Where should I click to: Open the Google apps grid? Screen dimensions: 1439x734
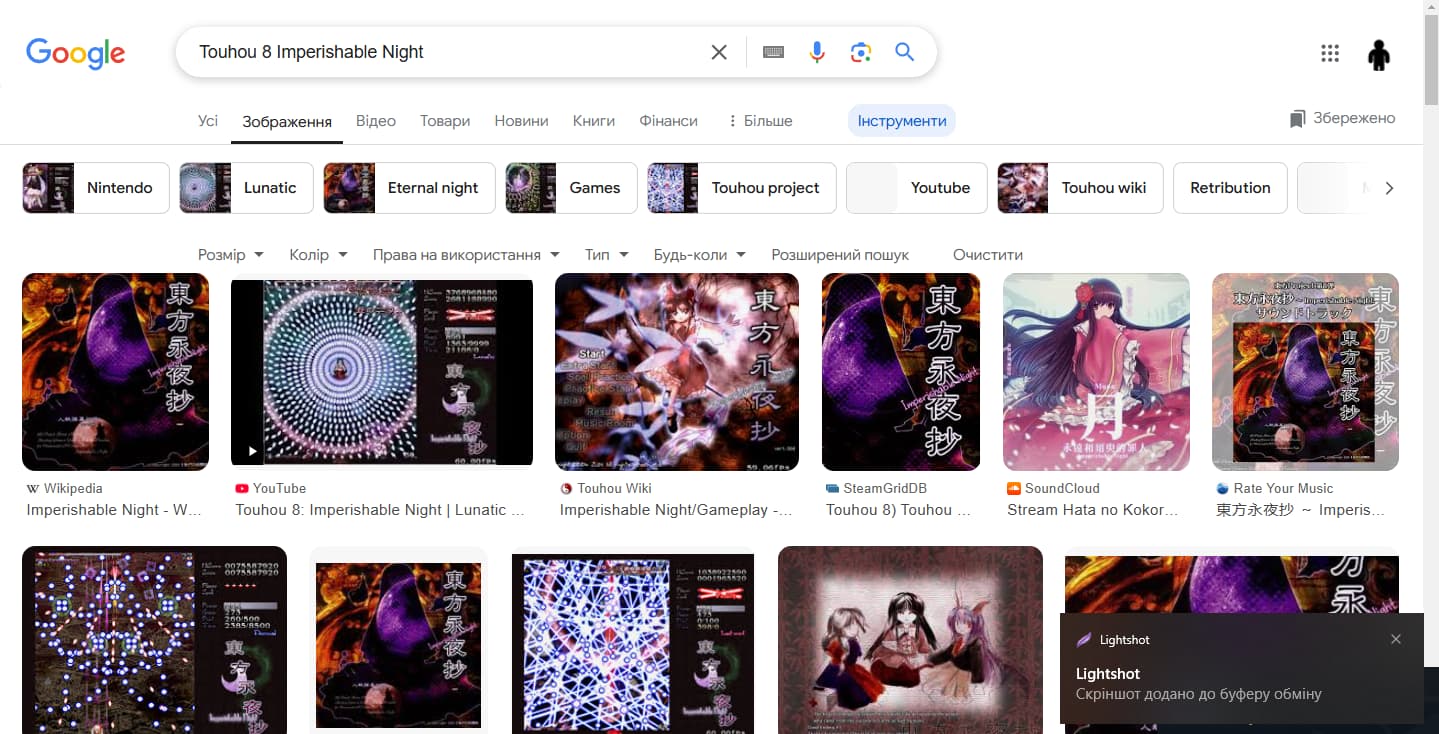click(x=1330, y=54)
